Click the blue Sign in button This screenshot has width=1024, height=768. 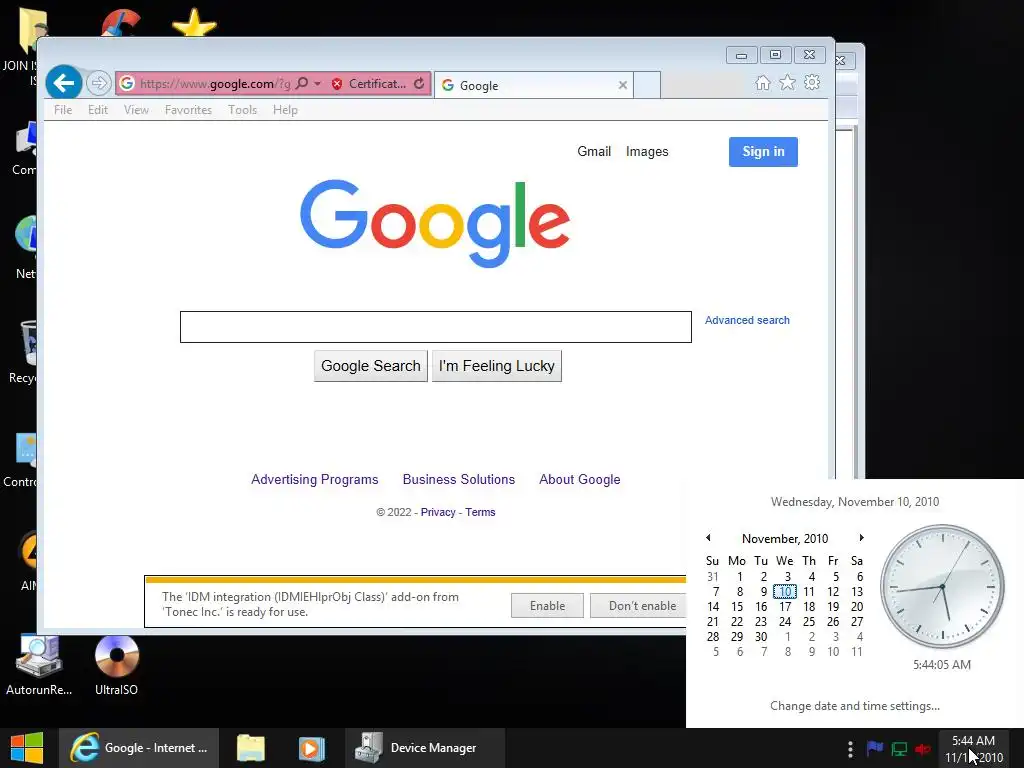coord(763,152)
